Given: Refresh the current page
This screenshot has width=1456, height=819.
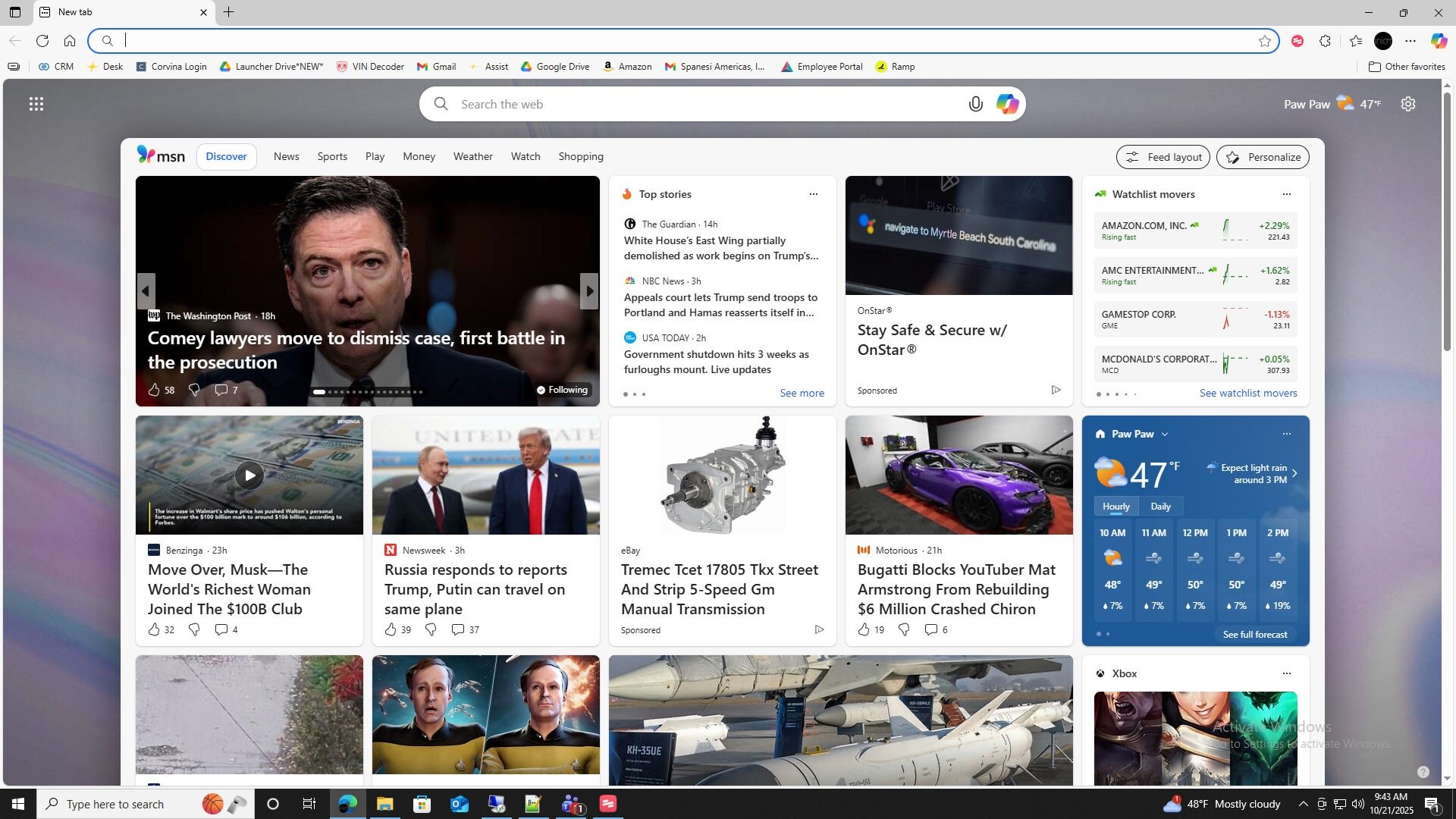Looking at the screenshot, I should (42, 41).
